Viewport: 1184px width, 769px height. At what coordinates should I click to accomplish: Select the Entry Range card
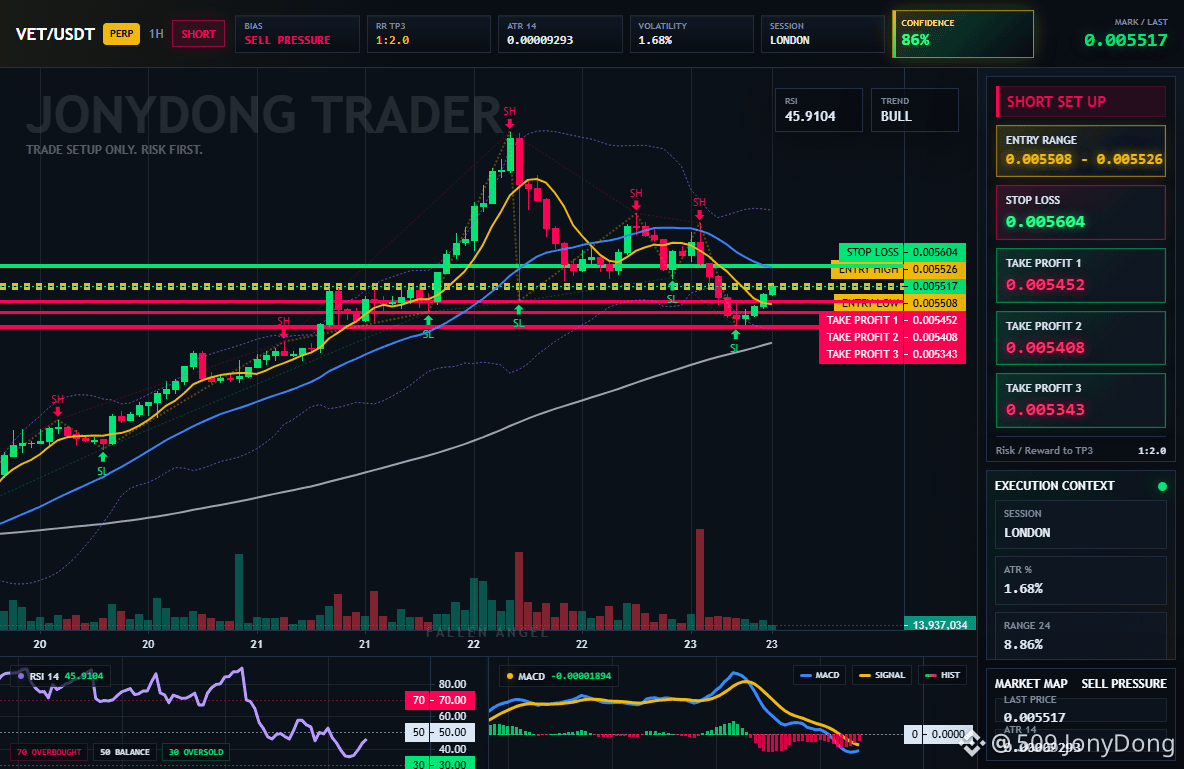click(x=1081, y=151)
